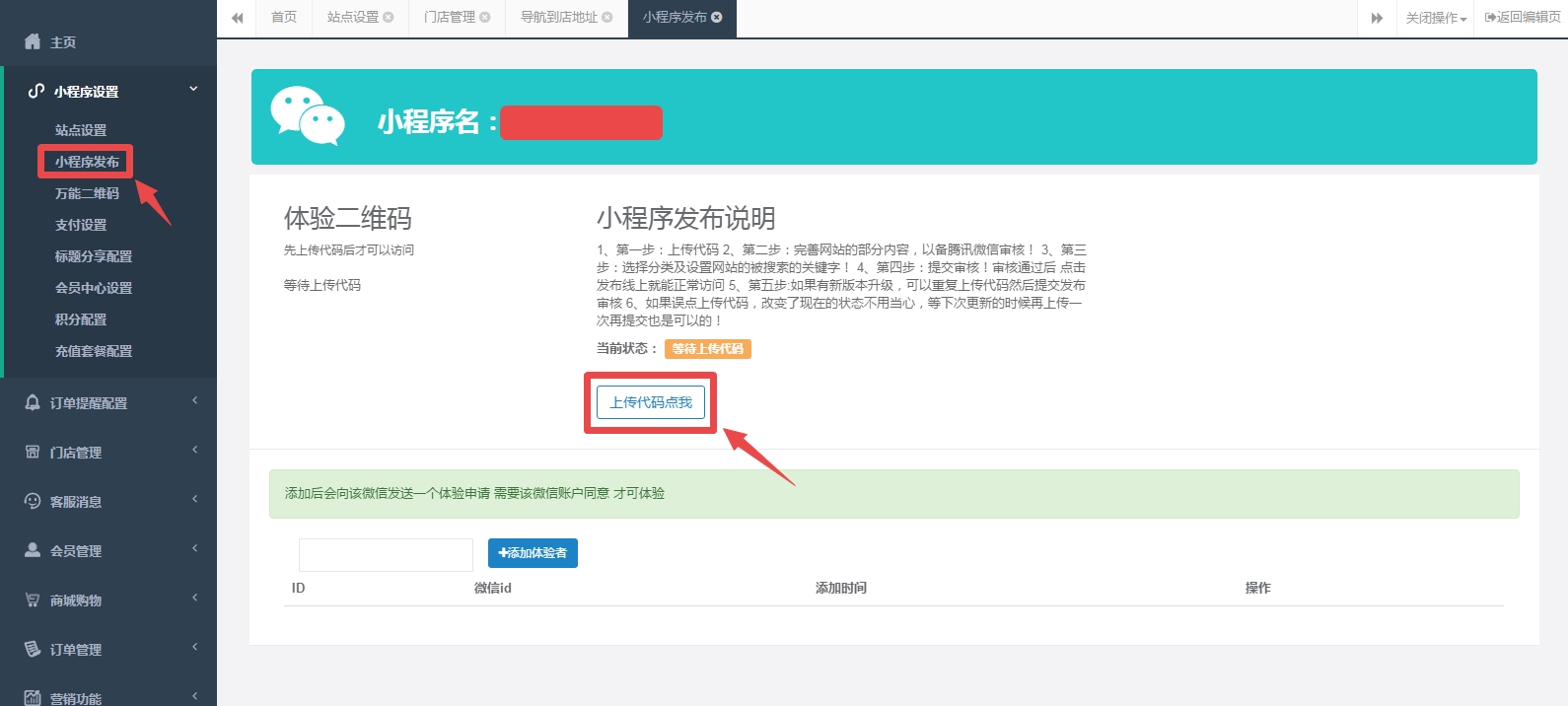Select the 小程序发布 tab
Viewport: 1568px width, 706px height.
[675, 18]
